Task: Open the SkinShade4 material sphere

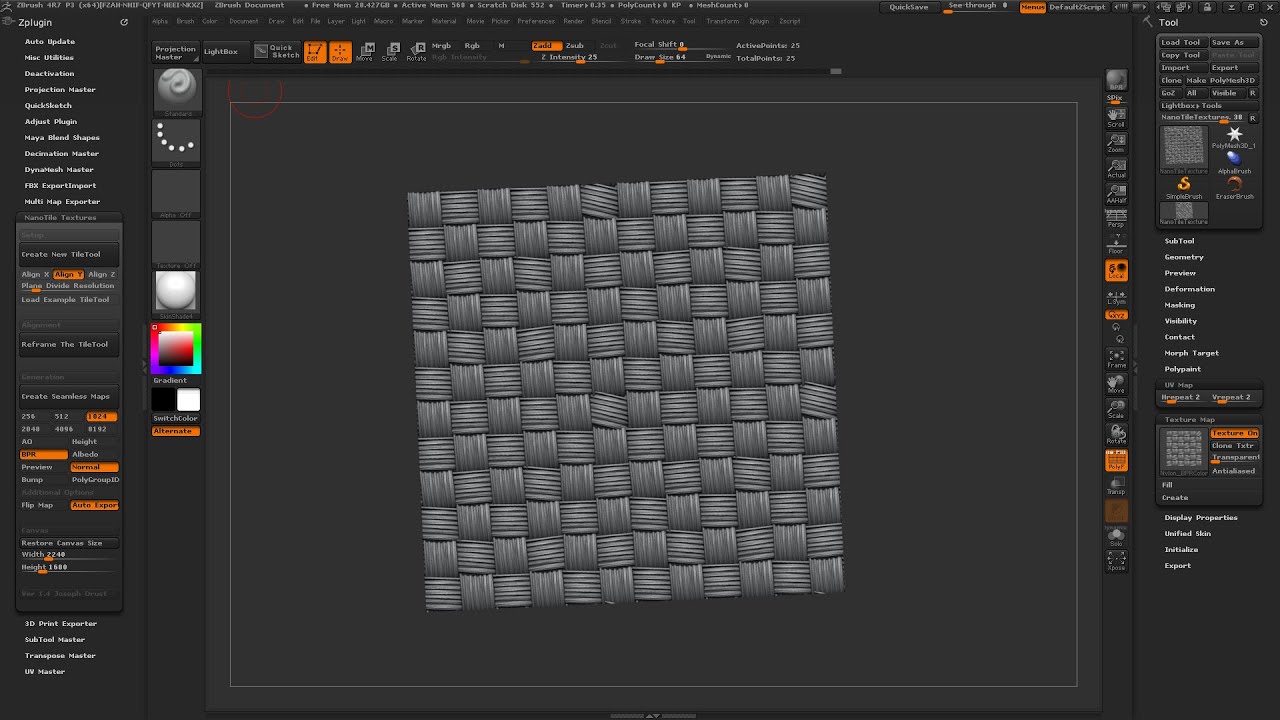Action: coord(176,294)
